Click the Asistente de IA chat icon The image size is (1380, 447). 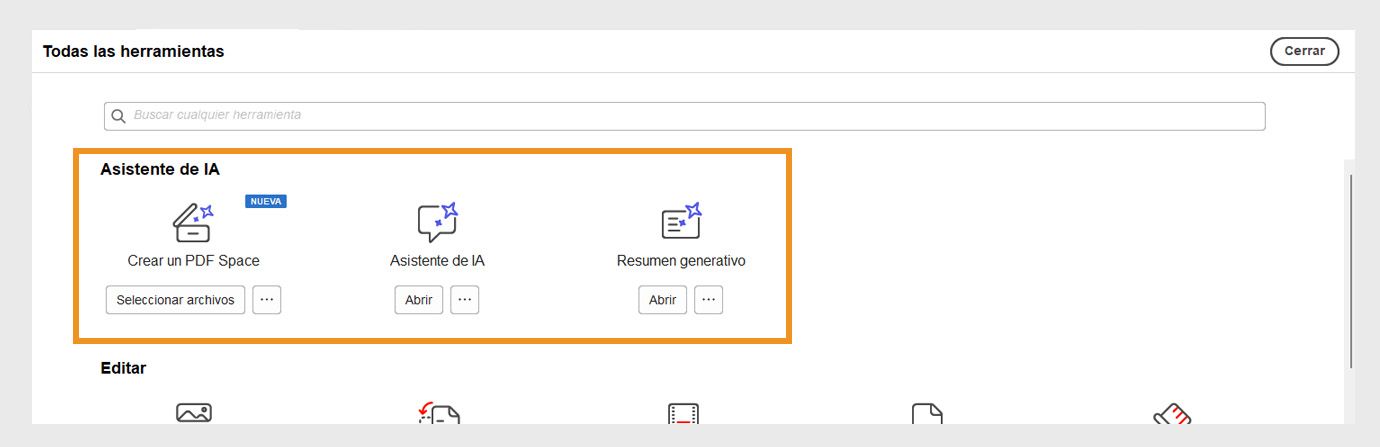pyautogui.click(x=437, y=222)
